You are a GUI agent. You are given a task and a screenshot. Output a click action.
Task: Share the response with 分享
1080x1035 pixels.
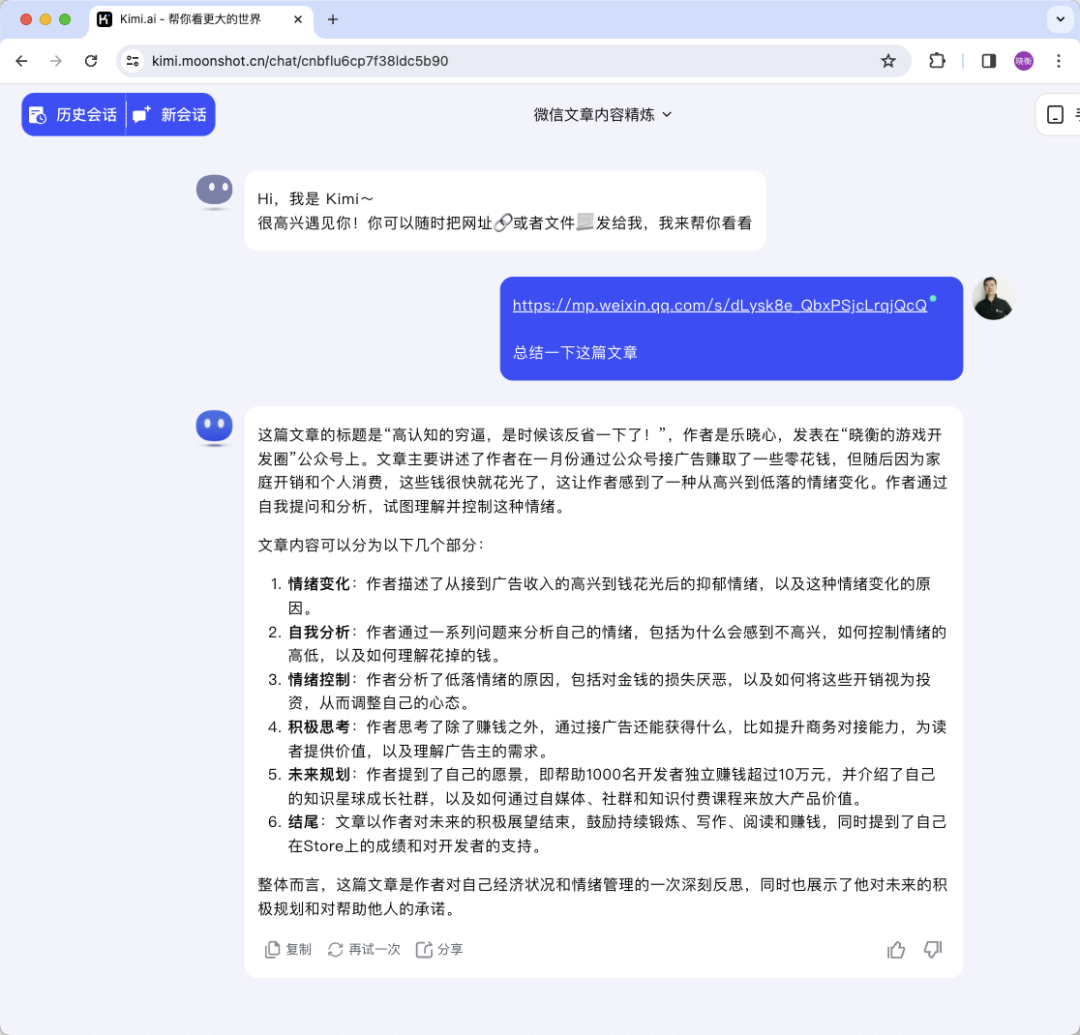pyautogui.click(x=439, y=950)
